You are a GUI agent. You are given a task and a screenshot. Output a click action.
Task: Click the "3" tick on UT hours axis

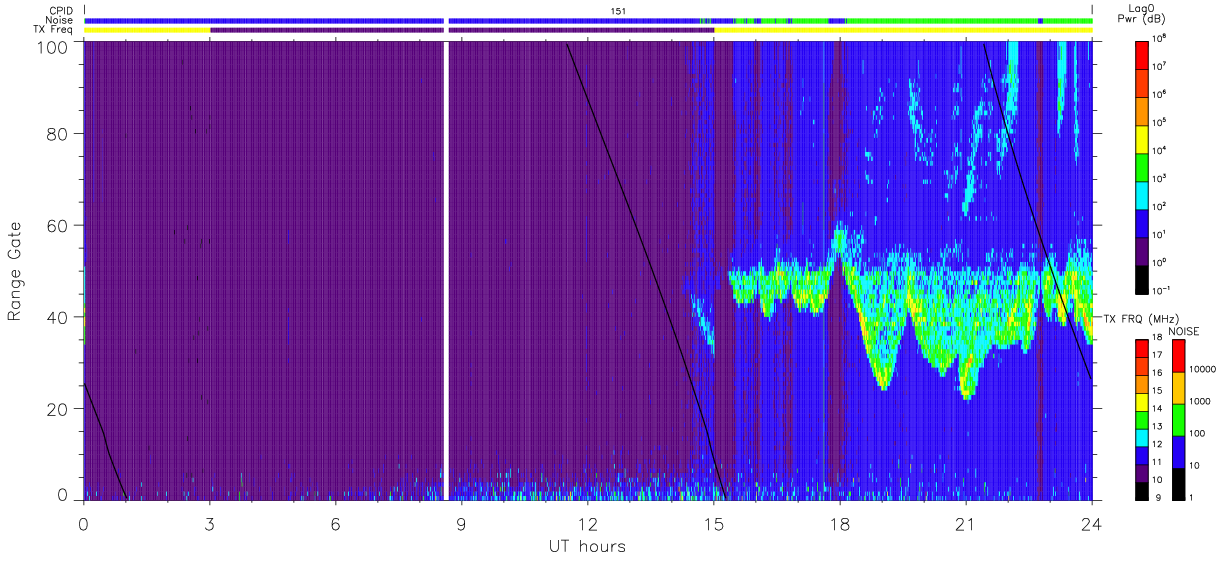click(x=210, y=523)
